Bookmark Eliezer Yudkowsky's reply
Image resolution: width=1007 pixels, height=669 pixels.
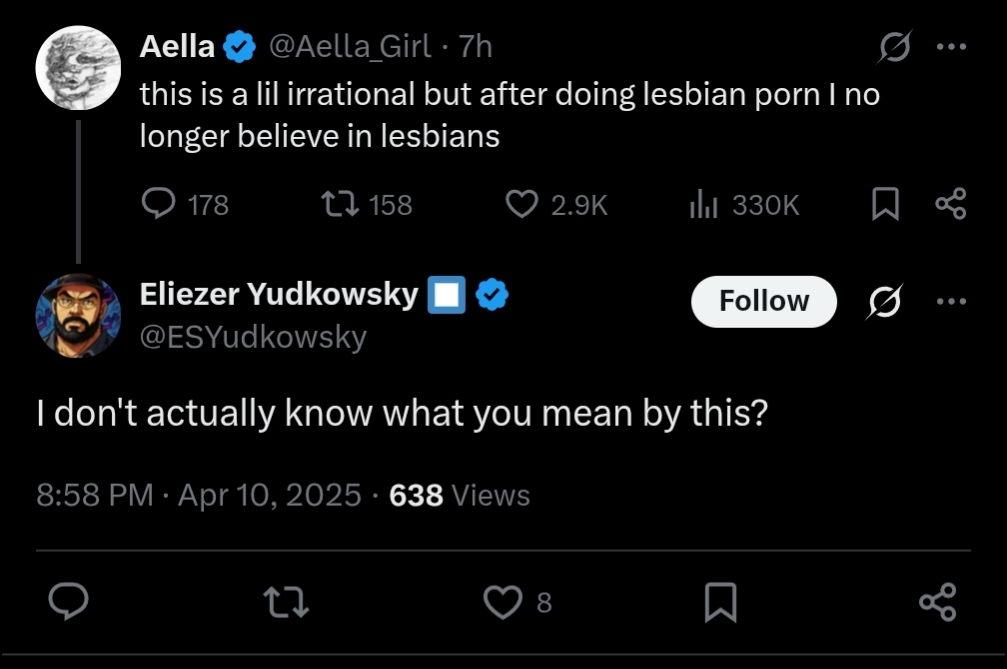tap(721, 601)
